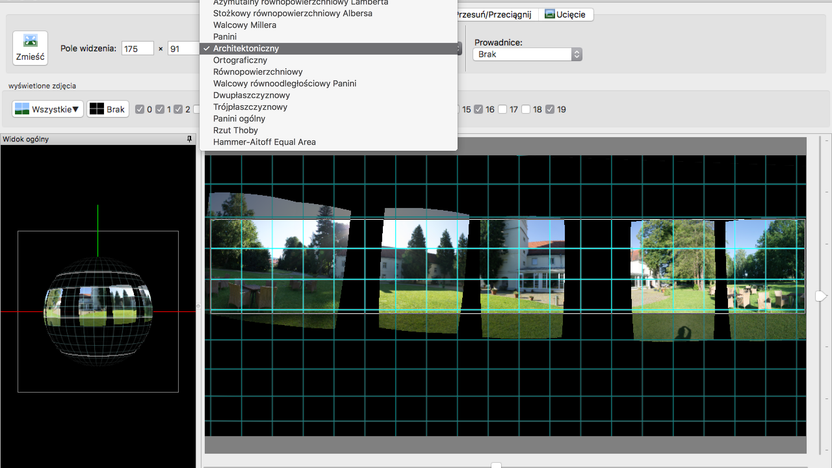
Task: Open the Wszystkie images dropdown
Action: [x=48, y=109]
